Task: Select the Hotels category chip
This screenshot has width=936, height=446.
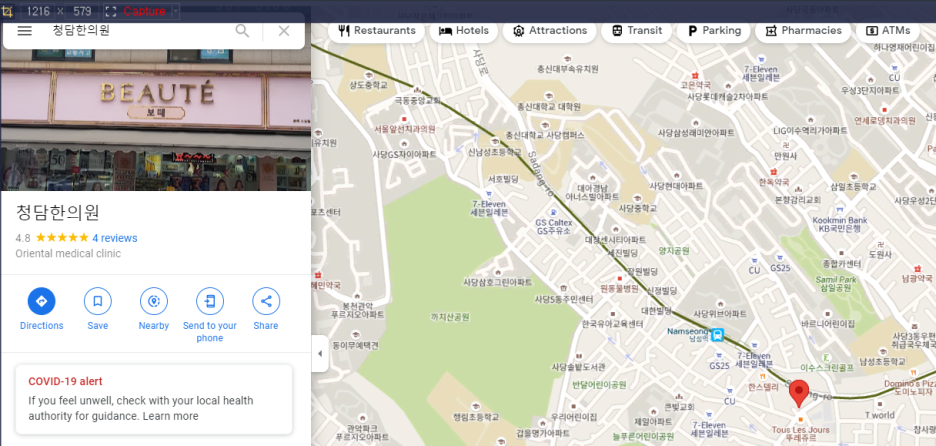Action: (463, 30)
